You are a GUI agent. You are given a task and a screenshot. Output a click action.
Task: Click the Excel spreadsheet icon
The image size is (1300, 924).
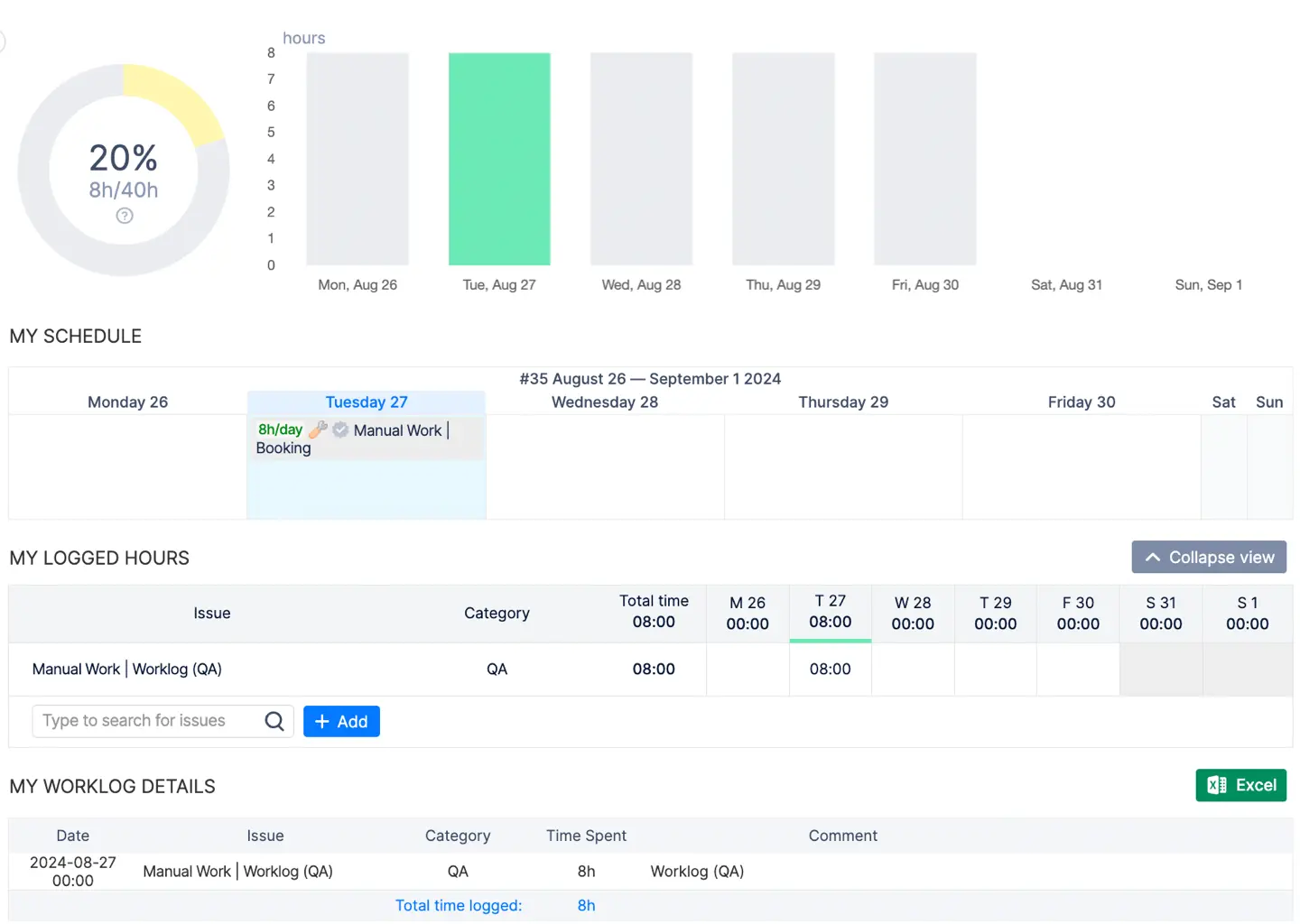[1217, 785]
